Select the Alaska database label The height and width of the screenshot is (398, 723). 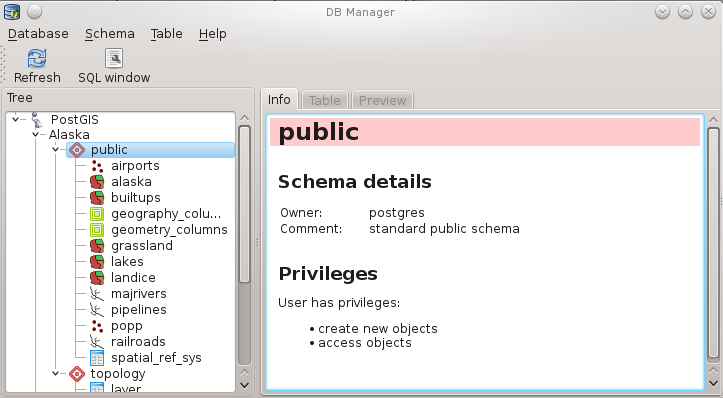click(x=69, y=135)
